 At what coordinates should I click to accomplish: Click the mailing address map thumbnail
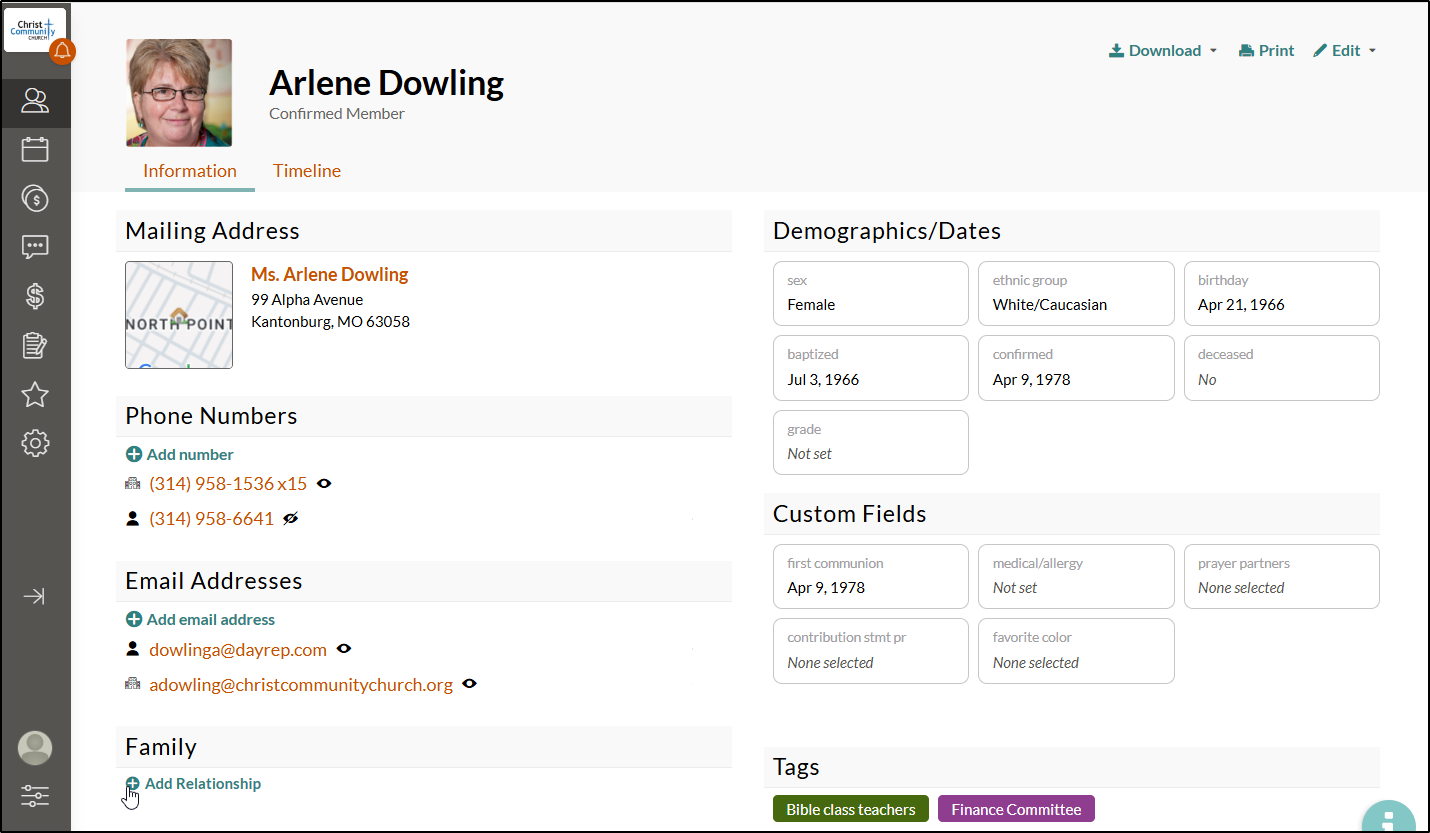point(179,315)
